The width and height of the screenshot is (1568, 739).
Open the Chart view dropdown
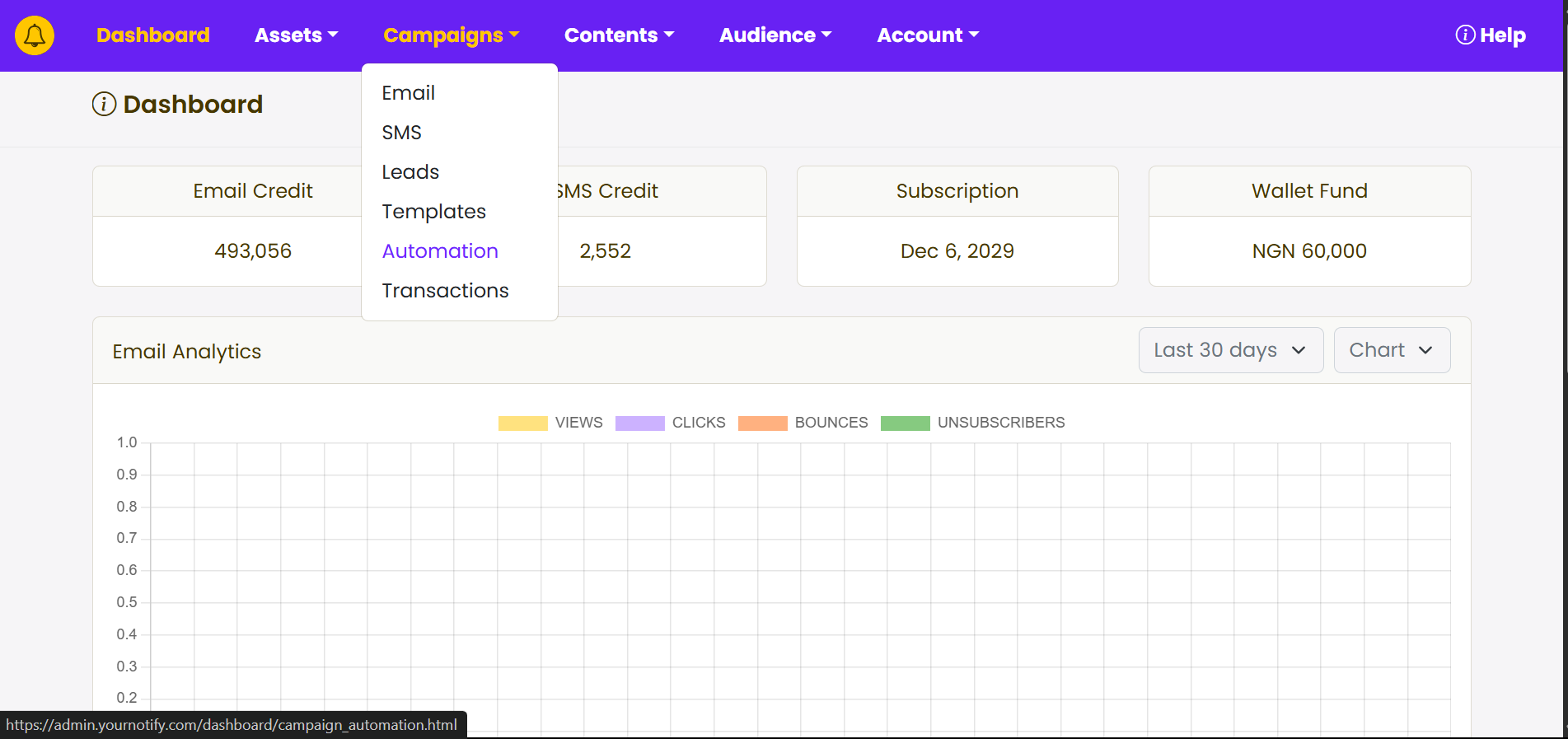(x=1391, y=350)
